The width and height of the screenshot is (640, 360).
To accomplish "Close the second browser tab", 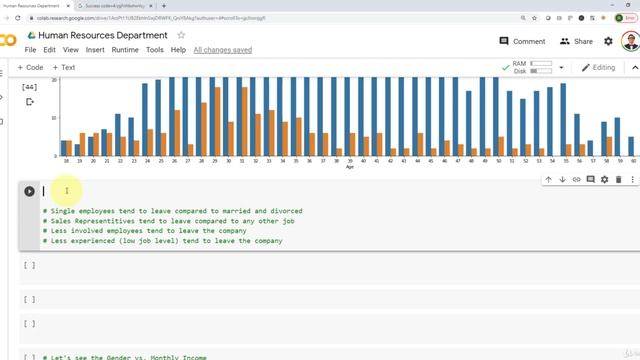I will click(x=151, y=6).
